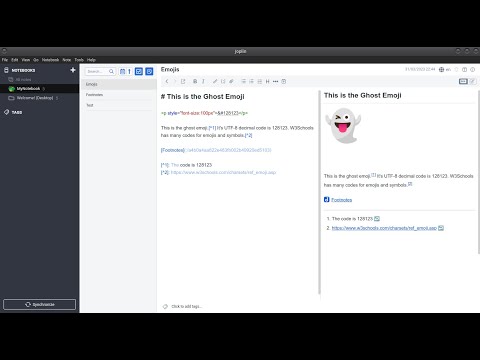Open the File menu
The height and width of the screenshot is (360, 480).
pos(5,60)
